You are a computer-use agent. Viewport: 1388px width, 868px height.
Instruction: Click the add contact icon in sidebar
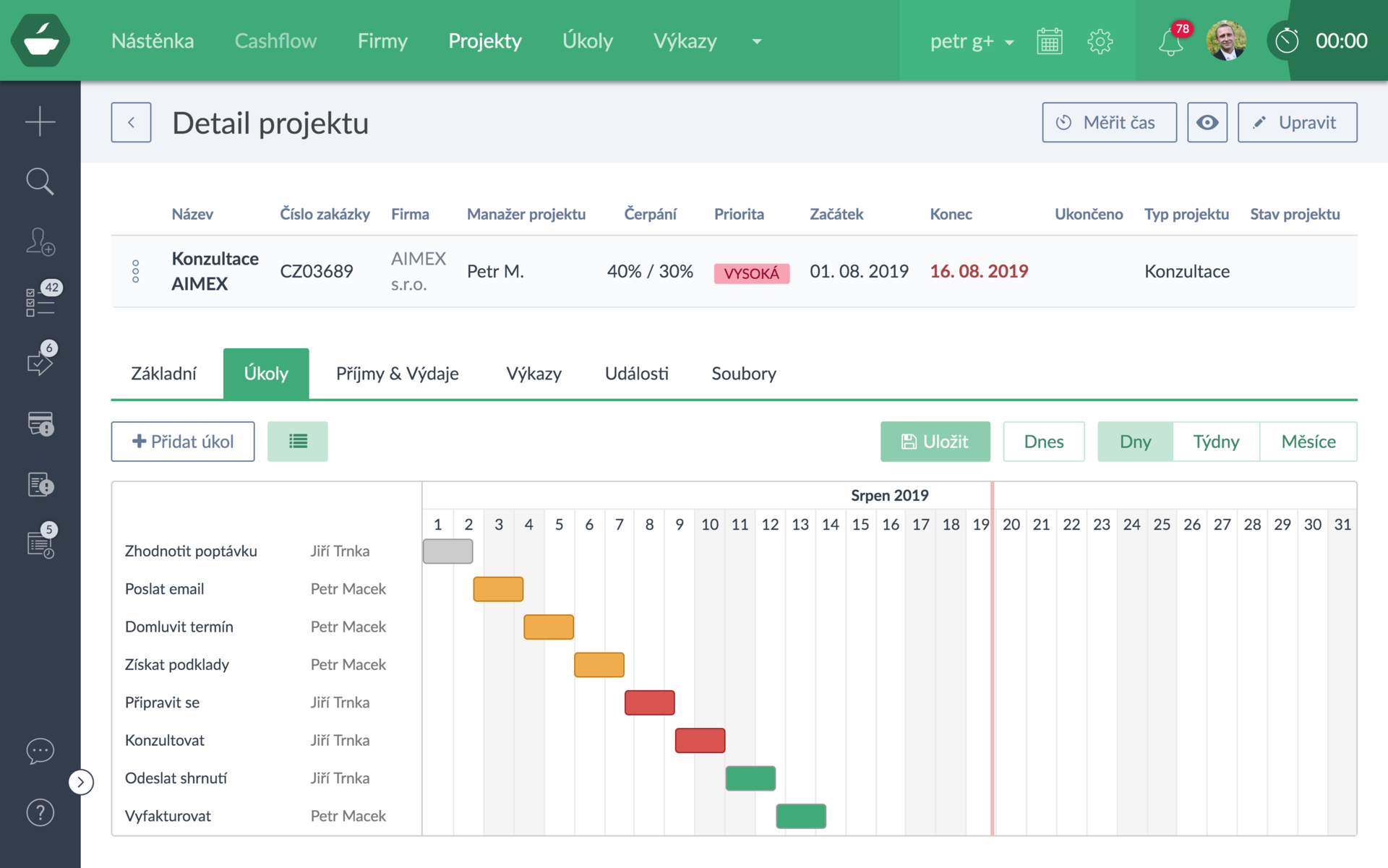(40, 241)
